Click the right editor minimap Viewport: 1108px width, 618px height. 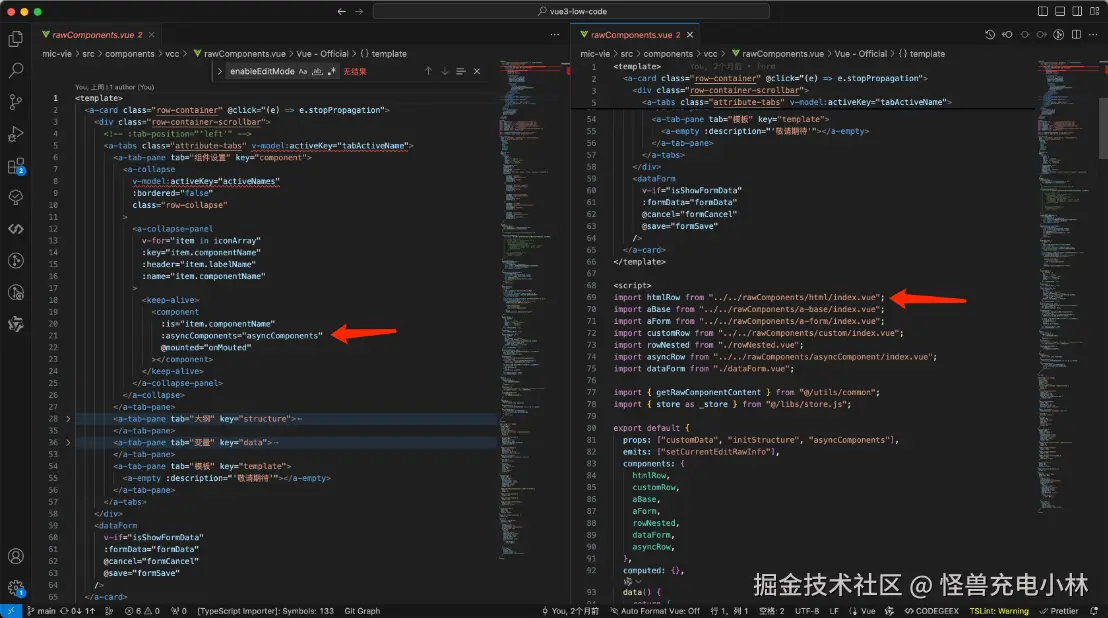point(1068,285)
